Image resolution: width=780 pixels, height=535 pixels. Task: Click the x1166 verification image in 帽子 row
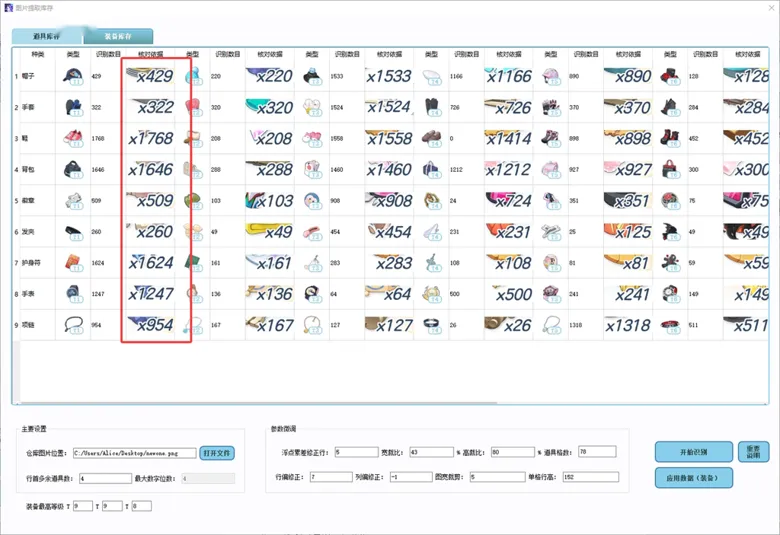(508, 76)
